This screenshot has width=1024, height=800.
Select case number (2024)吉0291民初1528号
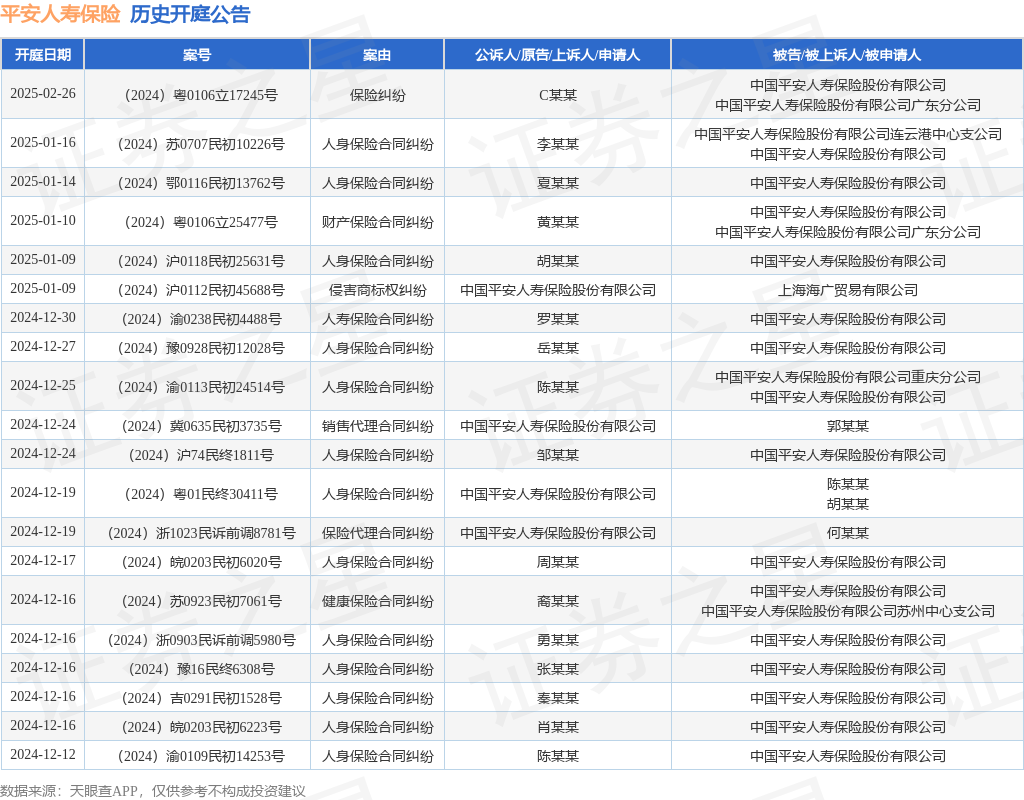[x=201, y=699]
